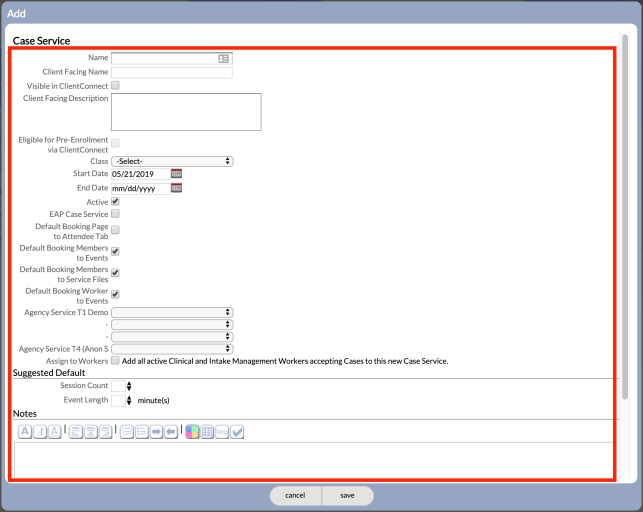
Task: Click the Client Facing Name field
Action: pyautogui.click(x=172, y=73)
